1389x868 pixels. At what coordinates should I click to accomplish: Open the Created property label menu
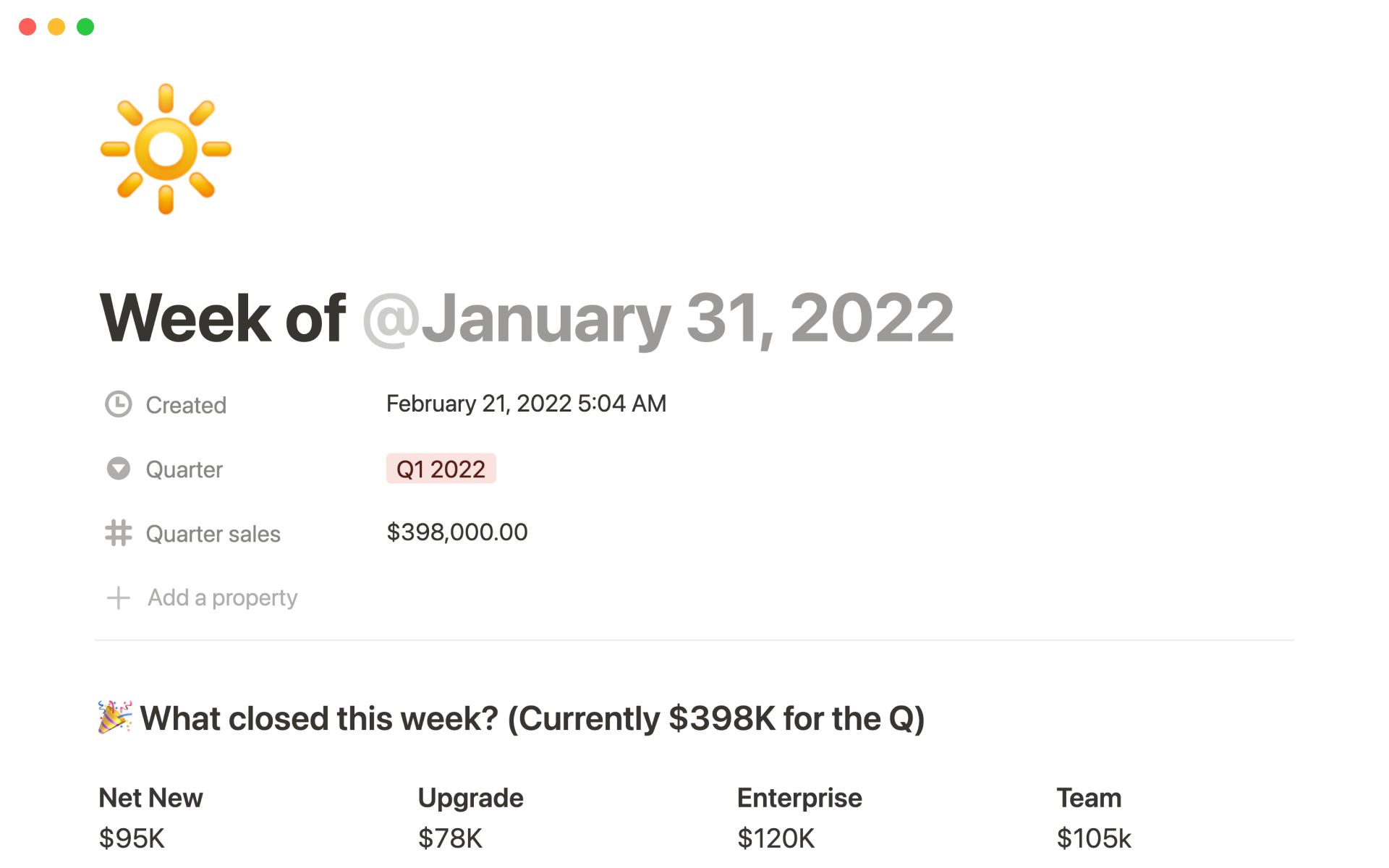[x=186, y=405]
